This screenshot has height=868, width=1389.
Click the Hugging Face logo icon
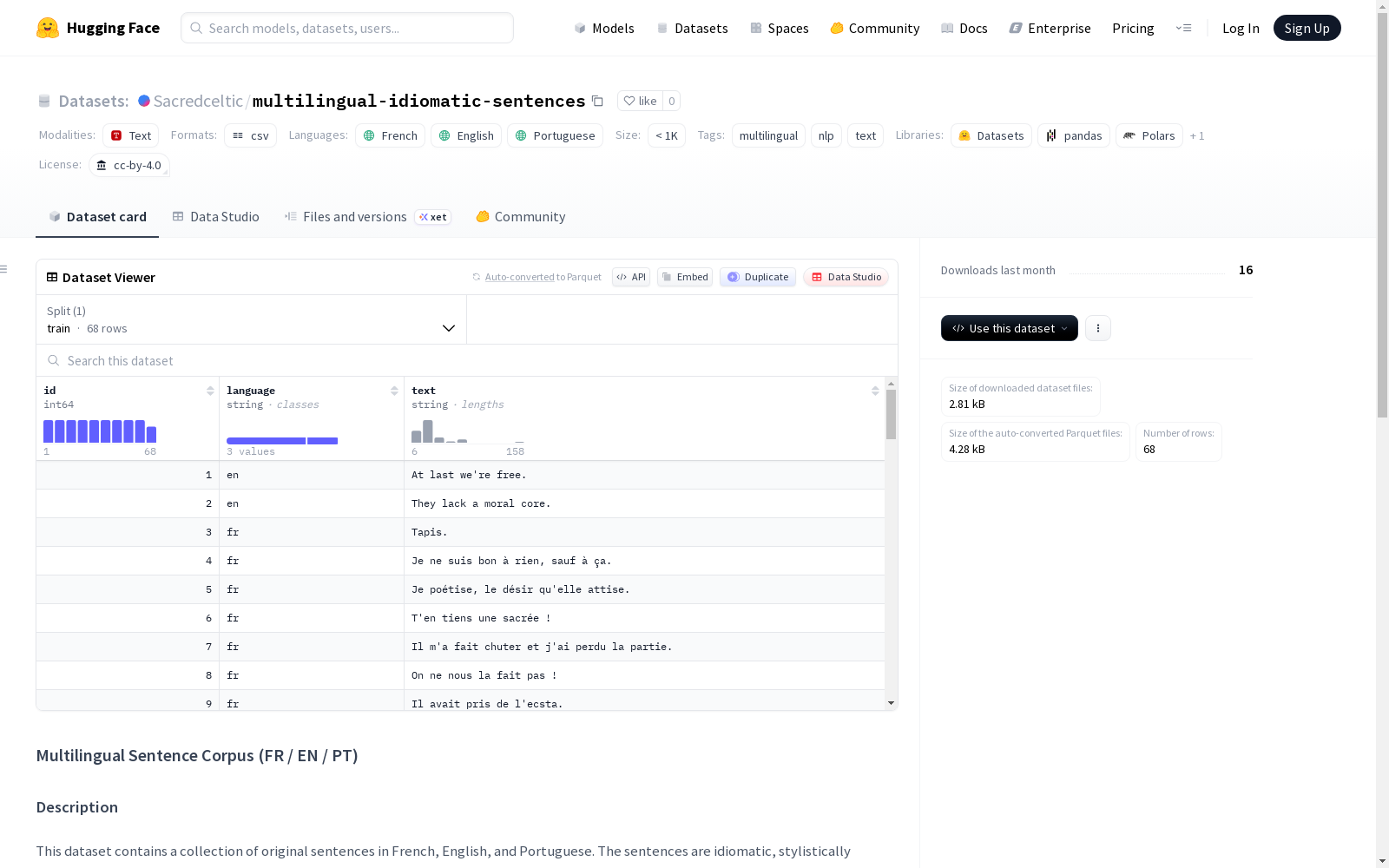pos(48,28)
